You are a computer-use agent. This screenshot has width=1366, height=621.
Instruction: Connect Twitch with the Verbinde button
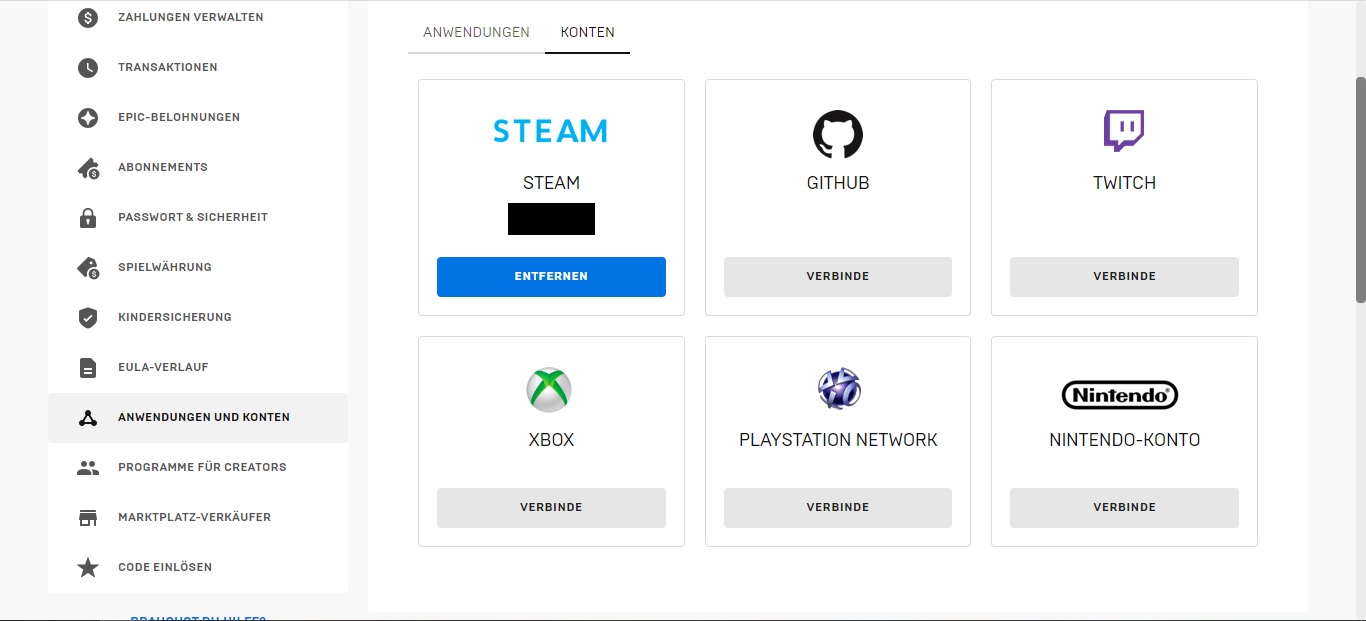point(1124,277)
